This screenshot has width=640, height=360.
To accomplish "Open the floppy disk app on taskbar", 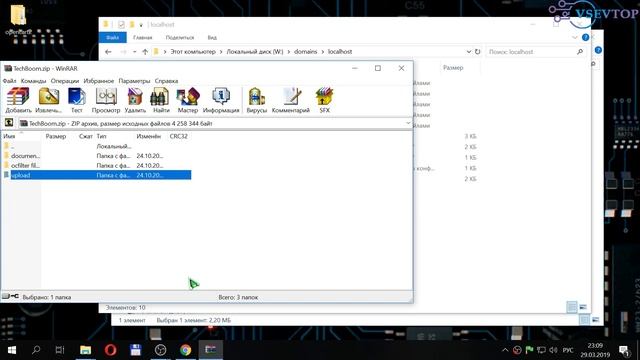I will click(136, 350).
